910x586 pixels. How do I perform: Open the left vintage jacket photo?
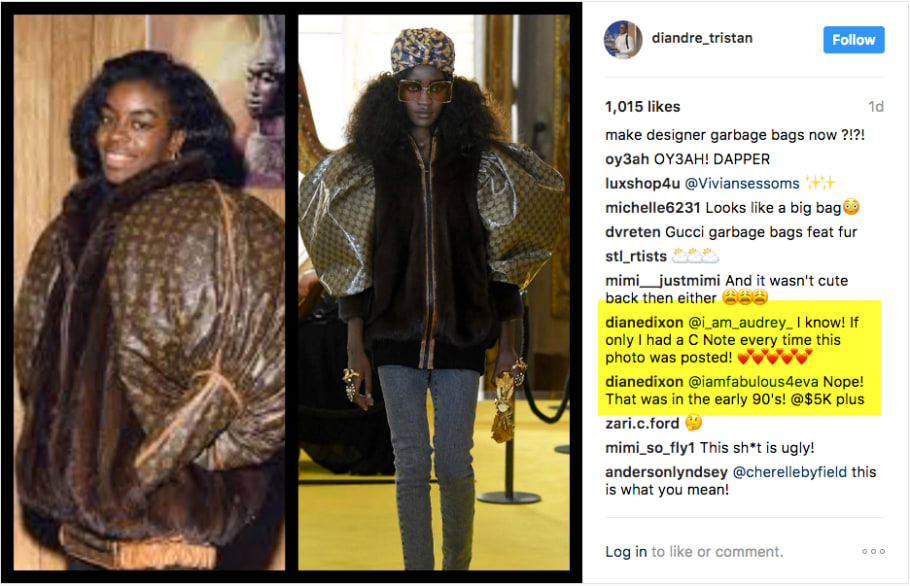[x=149, y=292]
